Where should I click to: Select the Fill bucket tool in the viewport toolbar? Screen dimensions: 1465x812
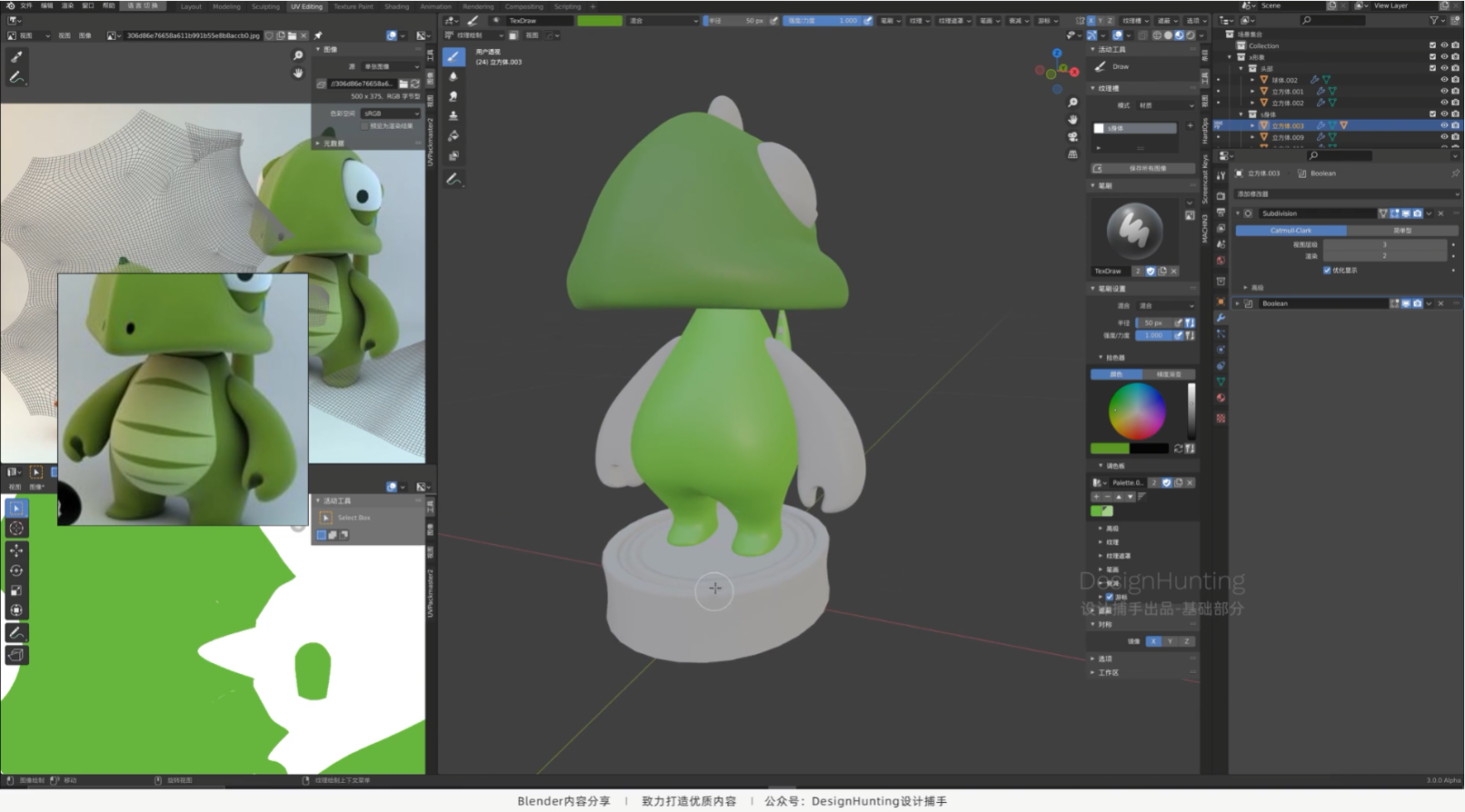pyautogui.click(x=453, y=136)
